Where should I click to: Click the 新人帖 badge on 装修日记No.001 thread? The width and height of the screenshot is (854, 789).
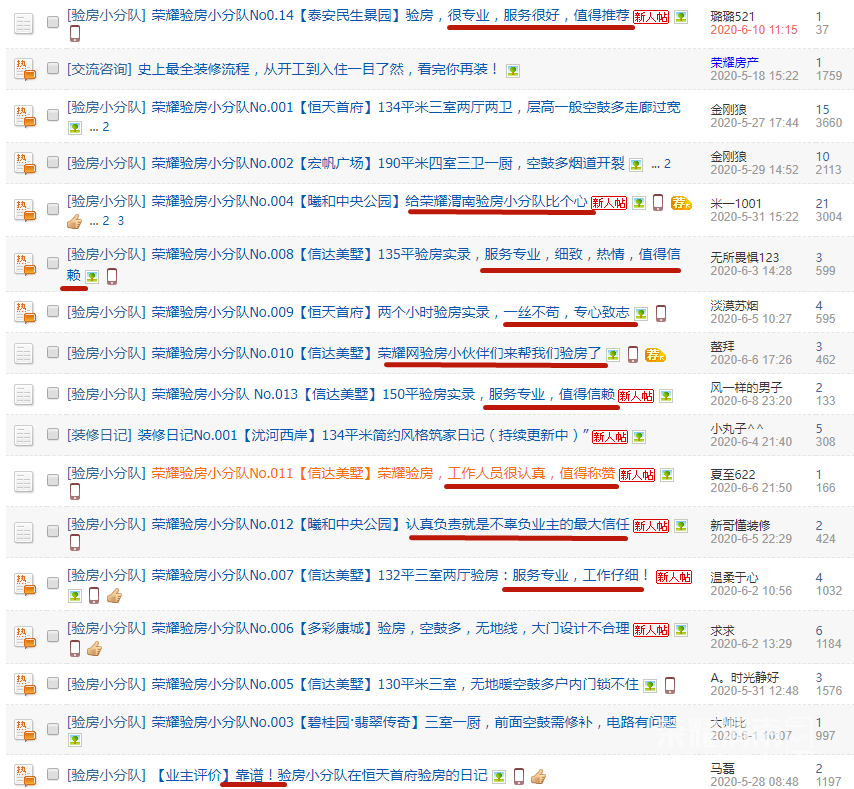tap(610, 436)
